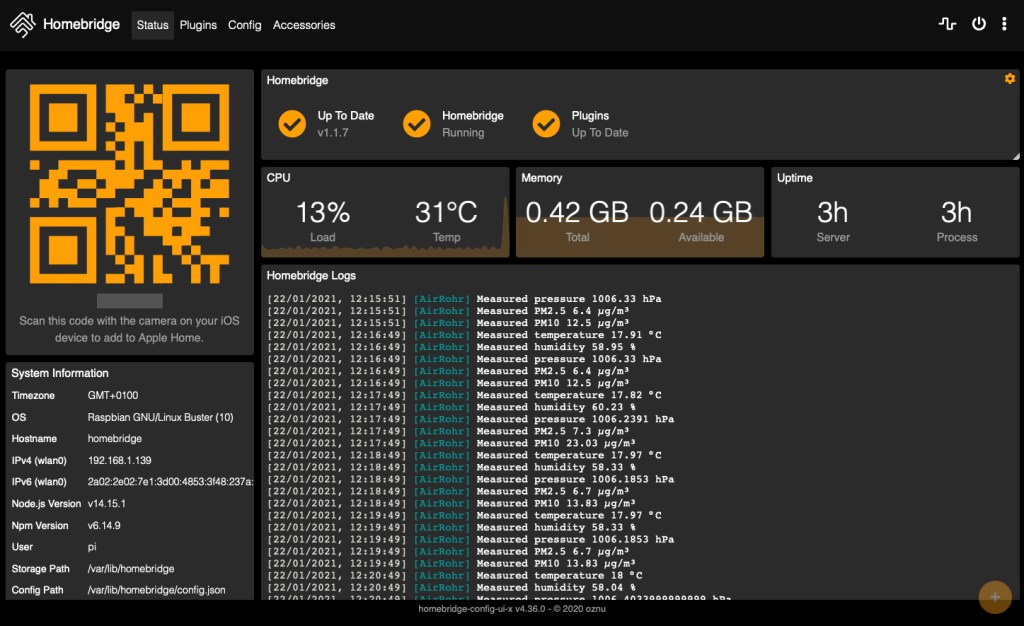Viewport: 1024px width, 626px height.
Task: Click the Homebridge Running checkmark icon
Action: [x=417, y=124]
